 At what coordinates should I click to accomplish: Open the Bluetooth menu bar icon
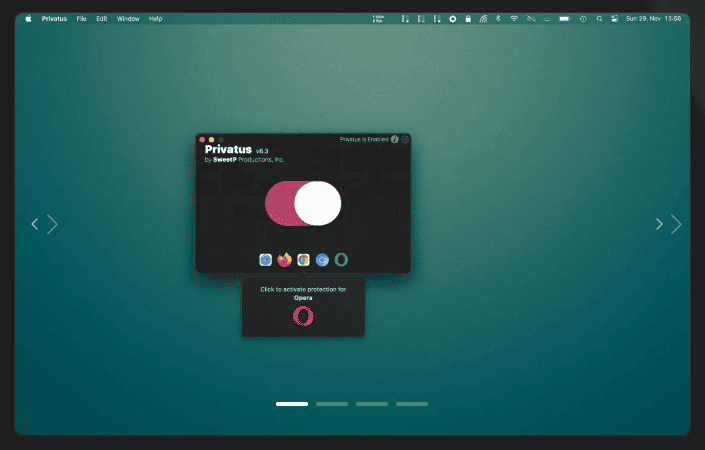pos(498,19)
